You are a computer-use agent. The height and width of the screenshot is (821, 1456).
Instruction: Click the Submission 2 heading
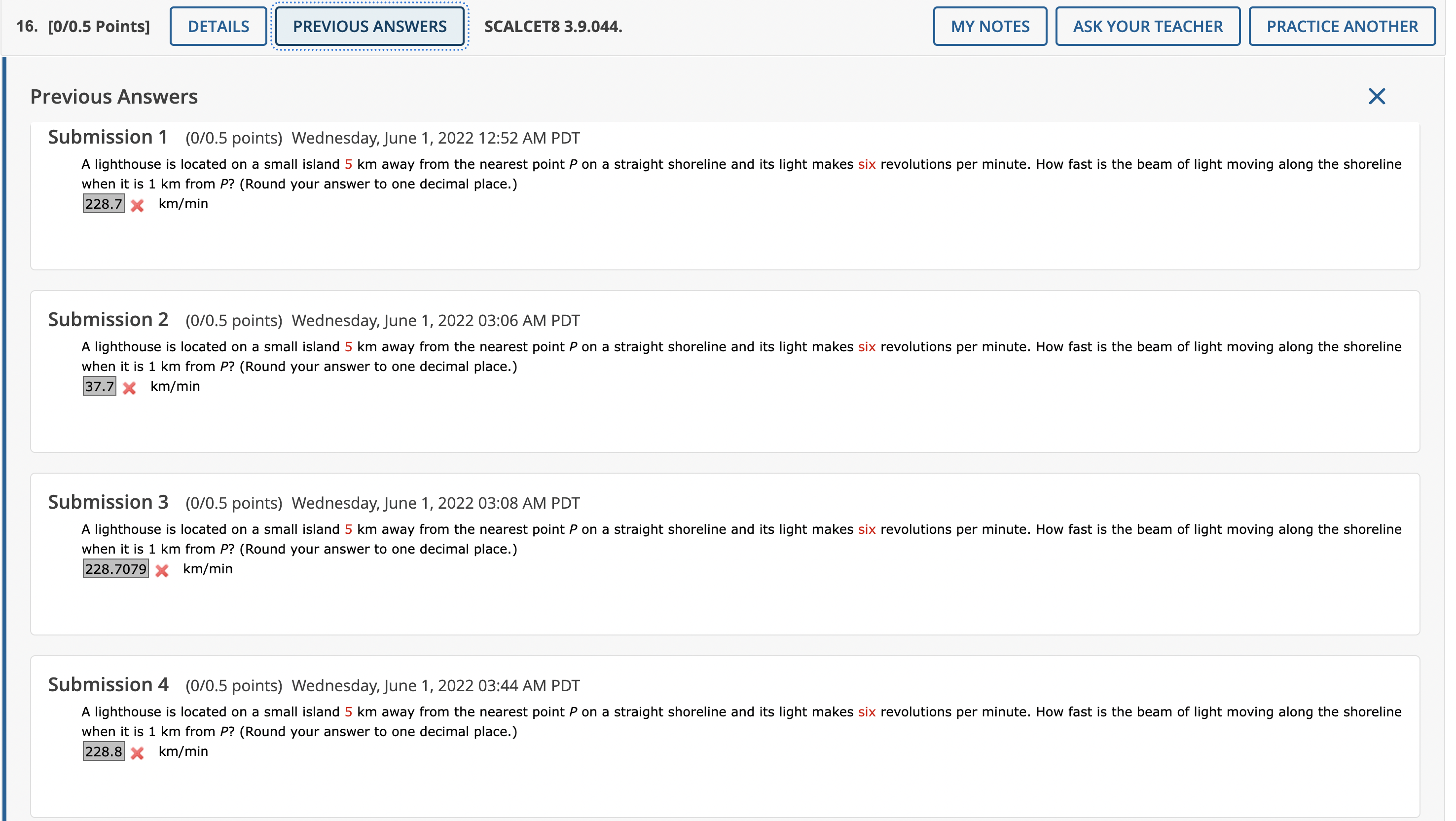tap(109, 320)
